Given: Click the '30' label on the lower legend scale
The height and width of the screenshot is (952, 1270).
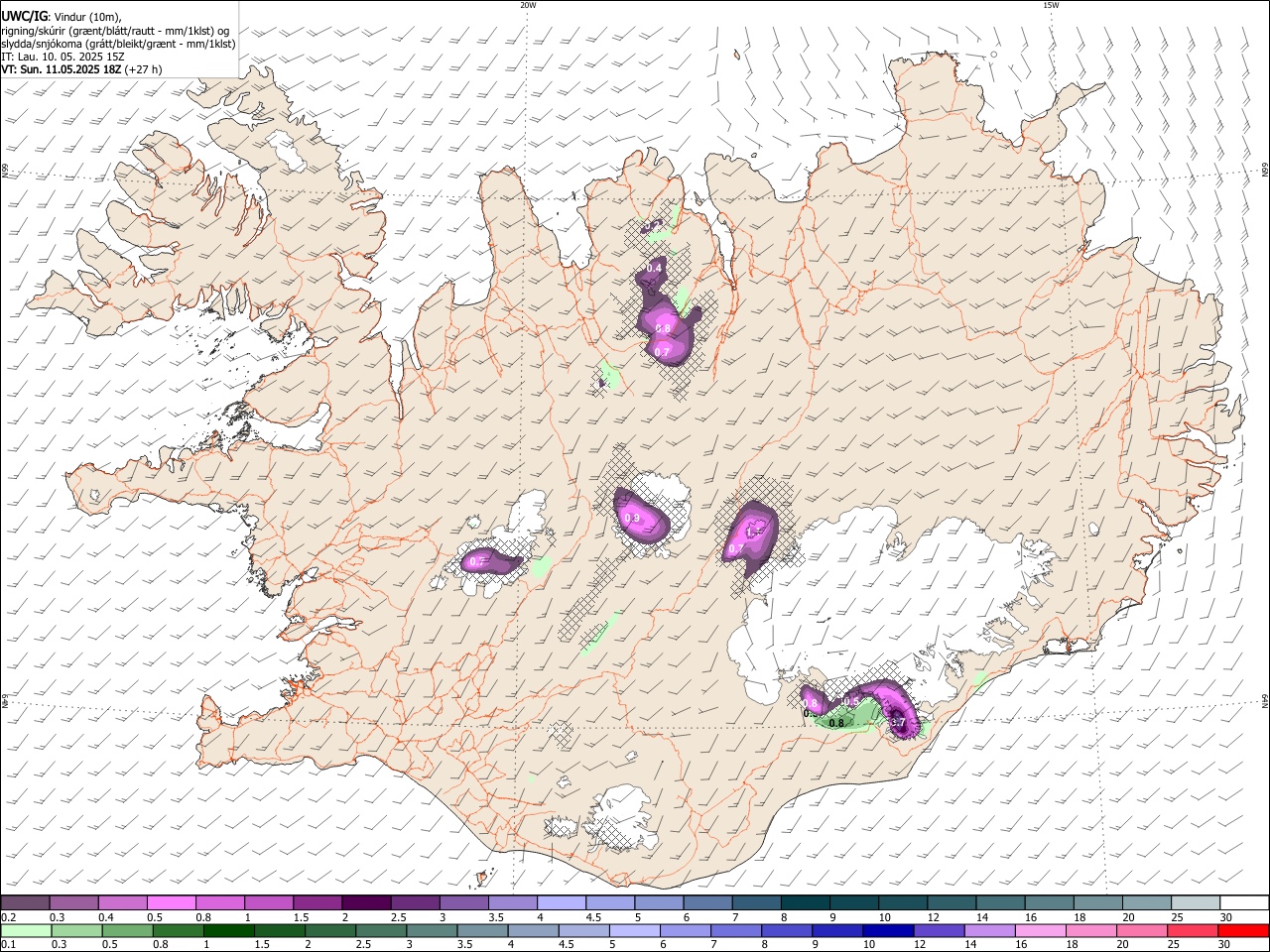Looking at the screenshot, I should pyautogui.click(x=1226, y=945).
